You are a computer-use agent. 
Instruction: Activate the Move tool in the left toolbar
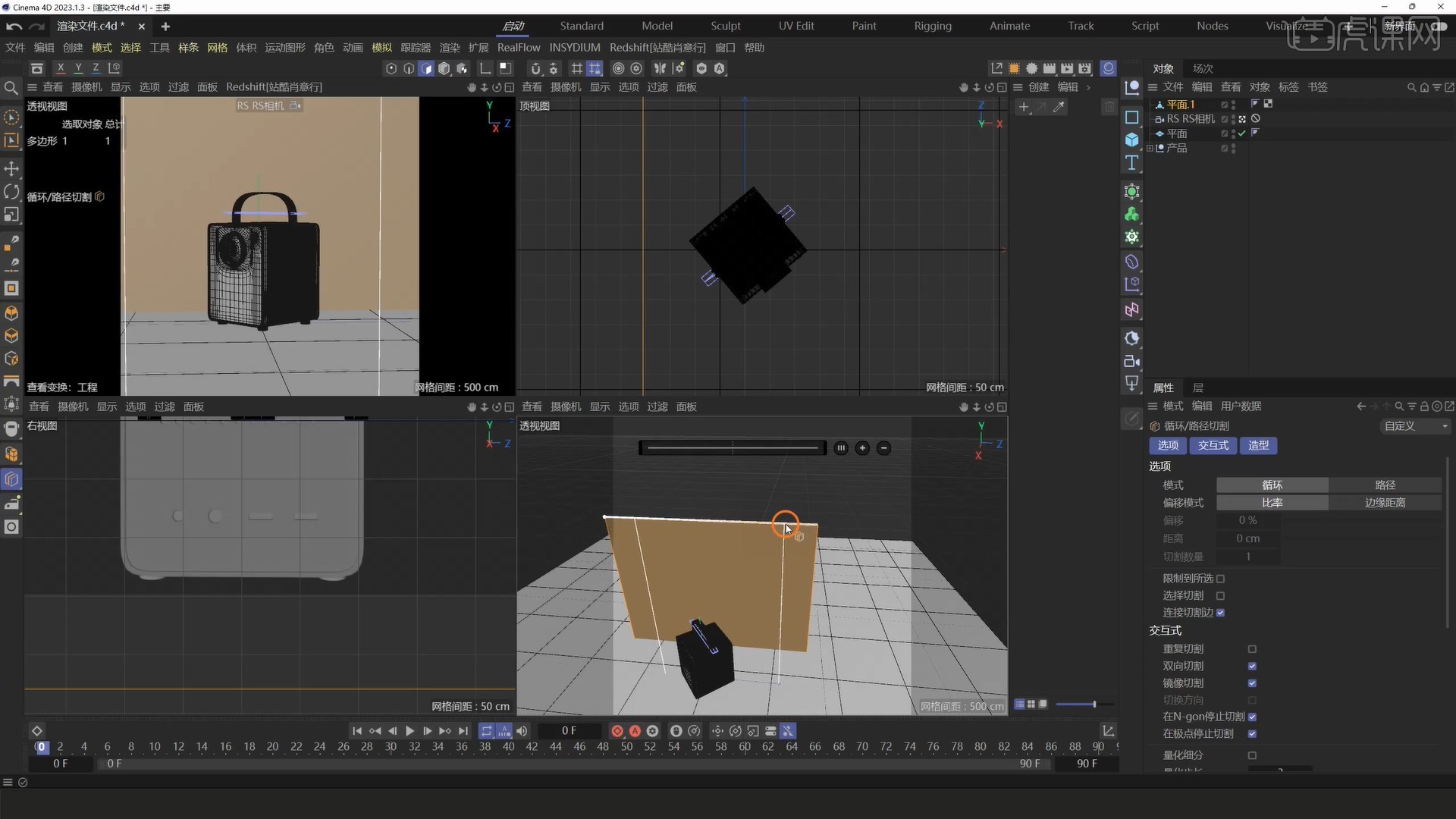12,168
